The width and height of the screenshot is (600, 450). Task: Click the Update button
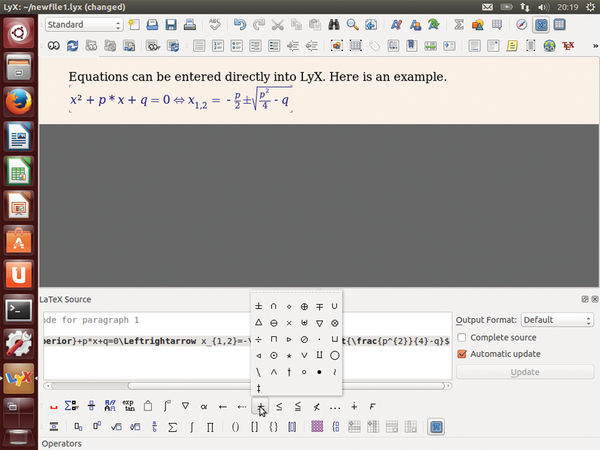click(525, 372)
